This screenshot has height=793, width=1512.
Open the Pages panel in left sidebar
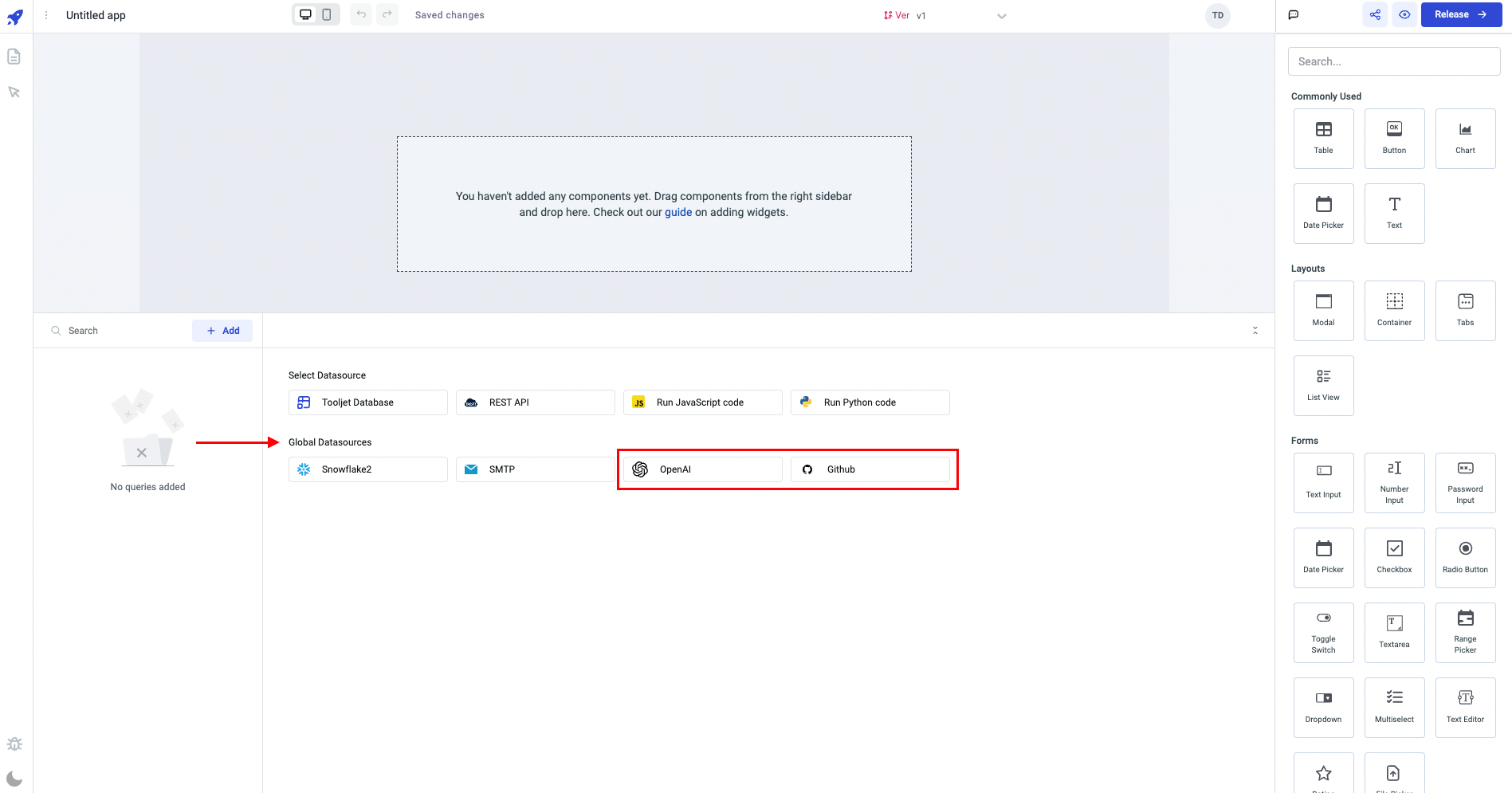point(14,57)
